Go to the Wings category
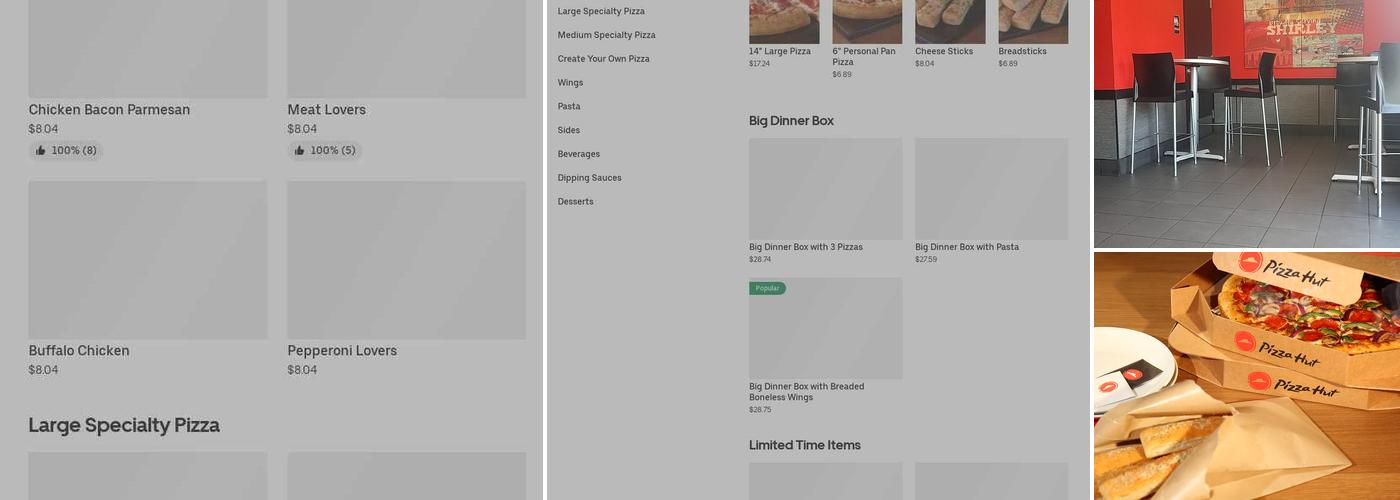Viewport: 1400px width, 500px height. click(570, 83)
